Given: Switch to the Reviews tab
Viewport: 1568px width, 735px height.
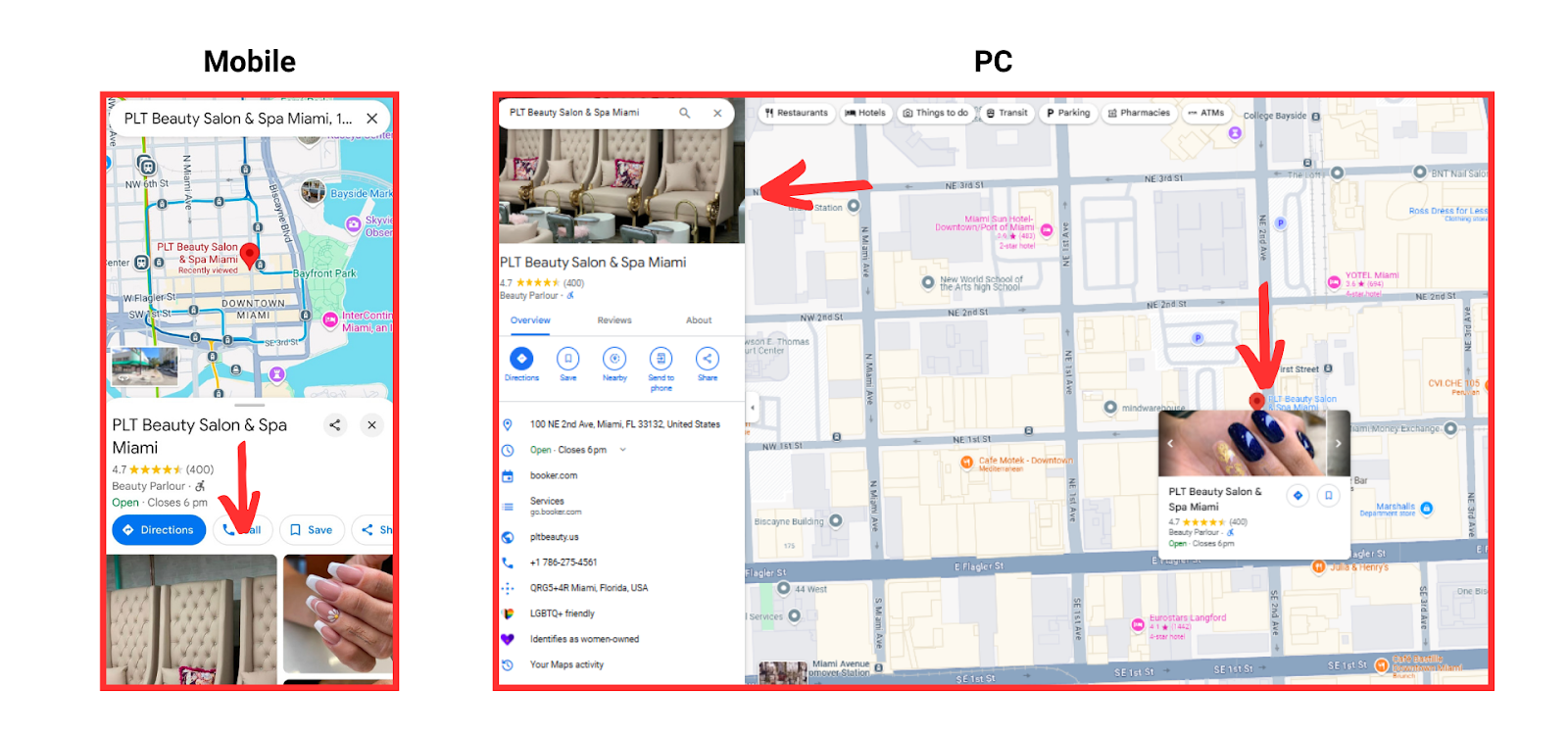Looking at the screenshot, I should pos(614,320).
